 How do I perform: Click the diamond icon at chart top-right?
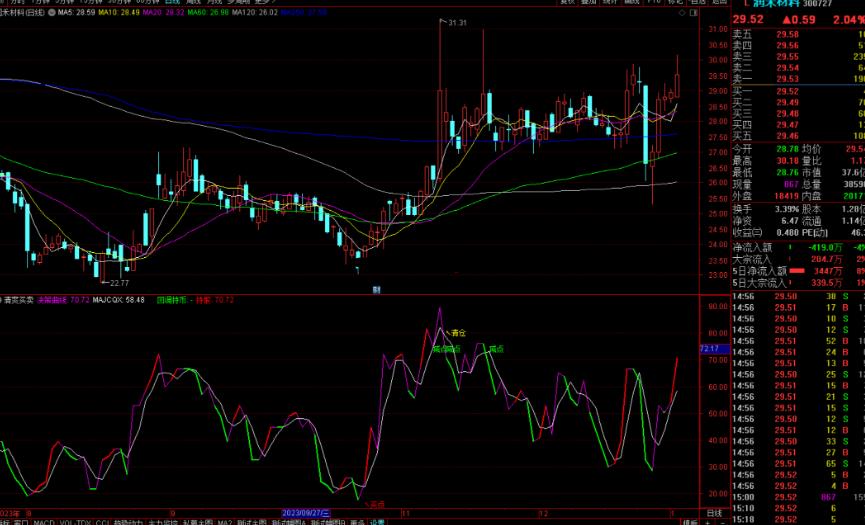683,12
